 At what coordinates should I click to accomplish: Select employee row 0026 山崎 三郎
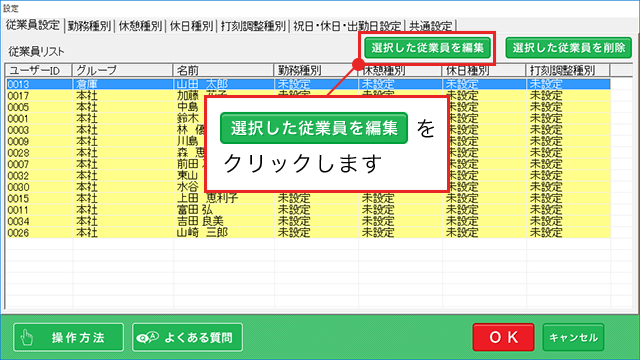[308, 233]
